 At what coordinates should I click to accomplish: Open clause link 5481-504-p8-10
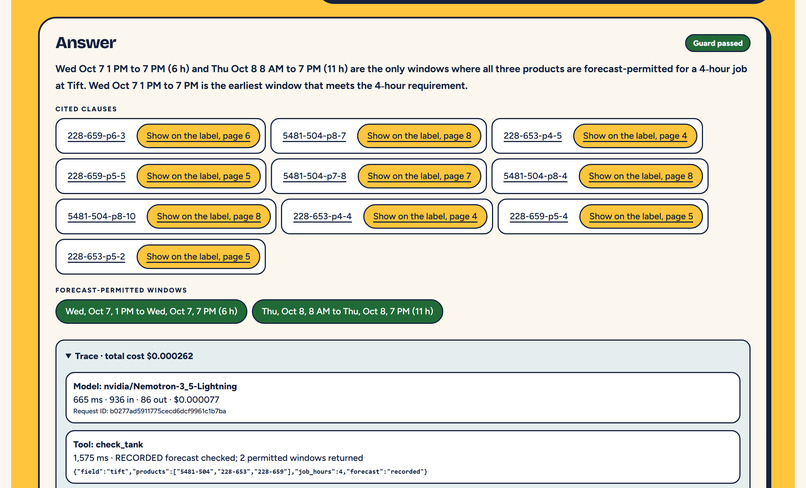click(102, 216)
